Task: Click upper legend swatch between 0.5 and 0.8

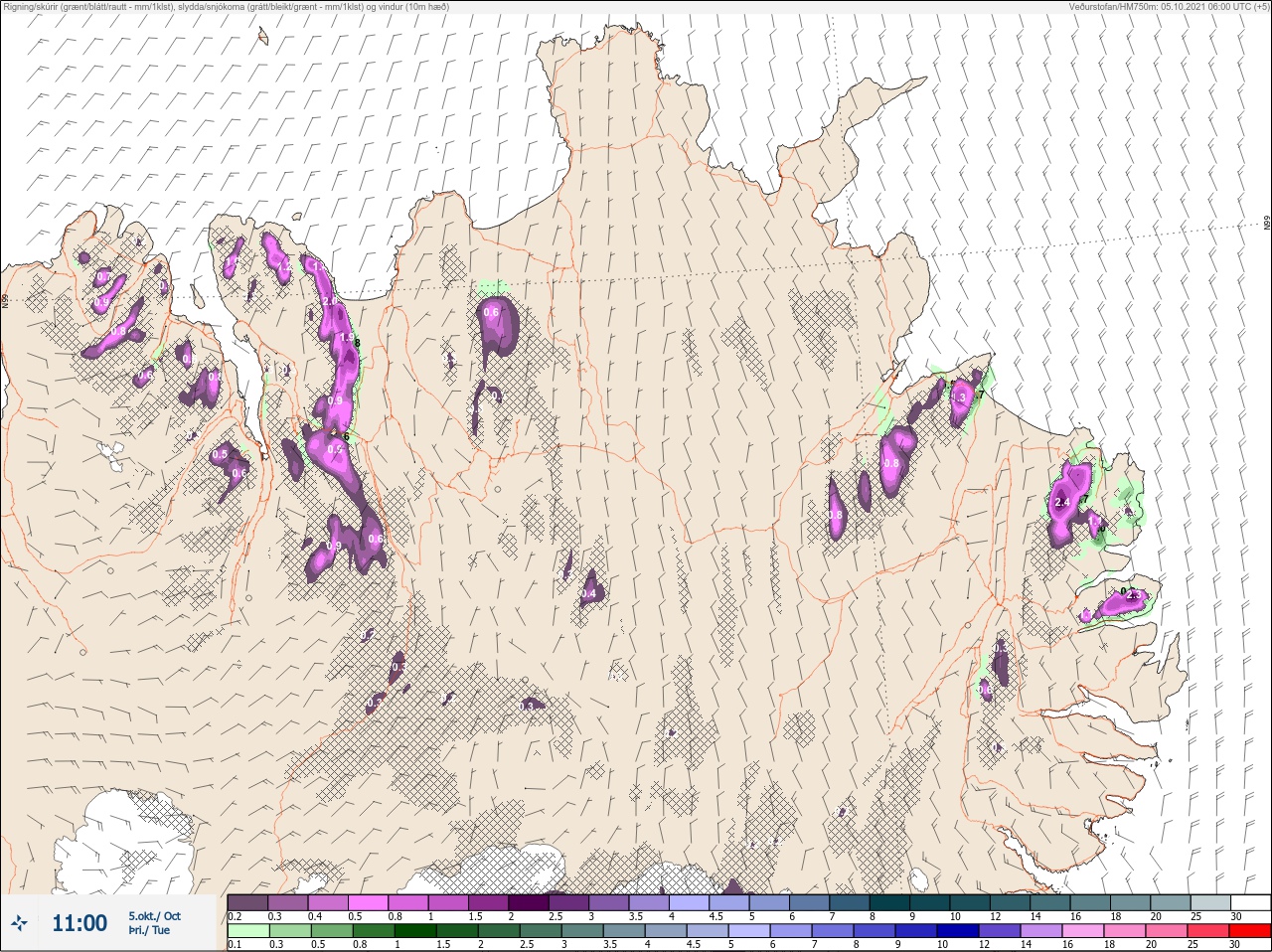Action: (x=369, y=902)
